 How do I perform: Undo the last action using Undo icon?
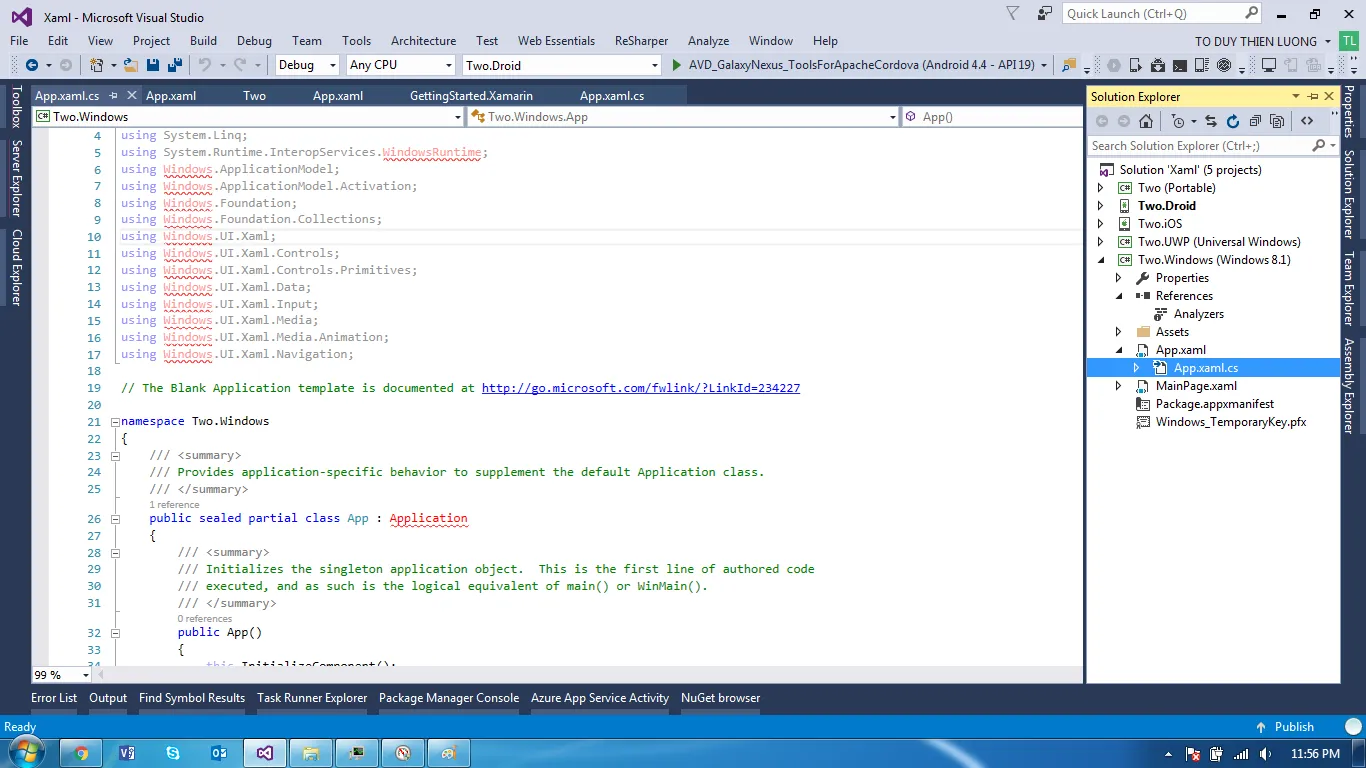point(205,65)
